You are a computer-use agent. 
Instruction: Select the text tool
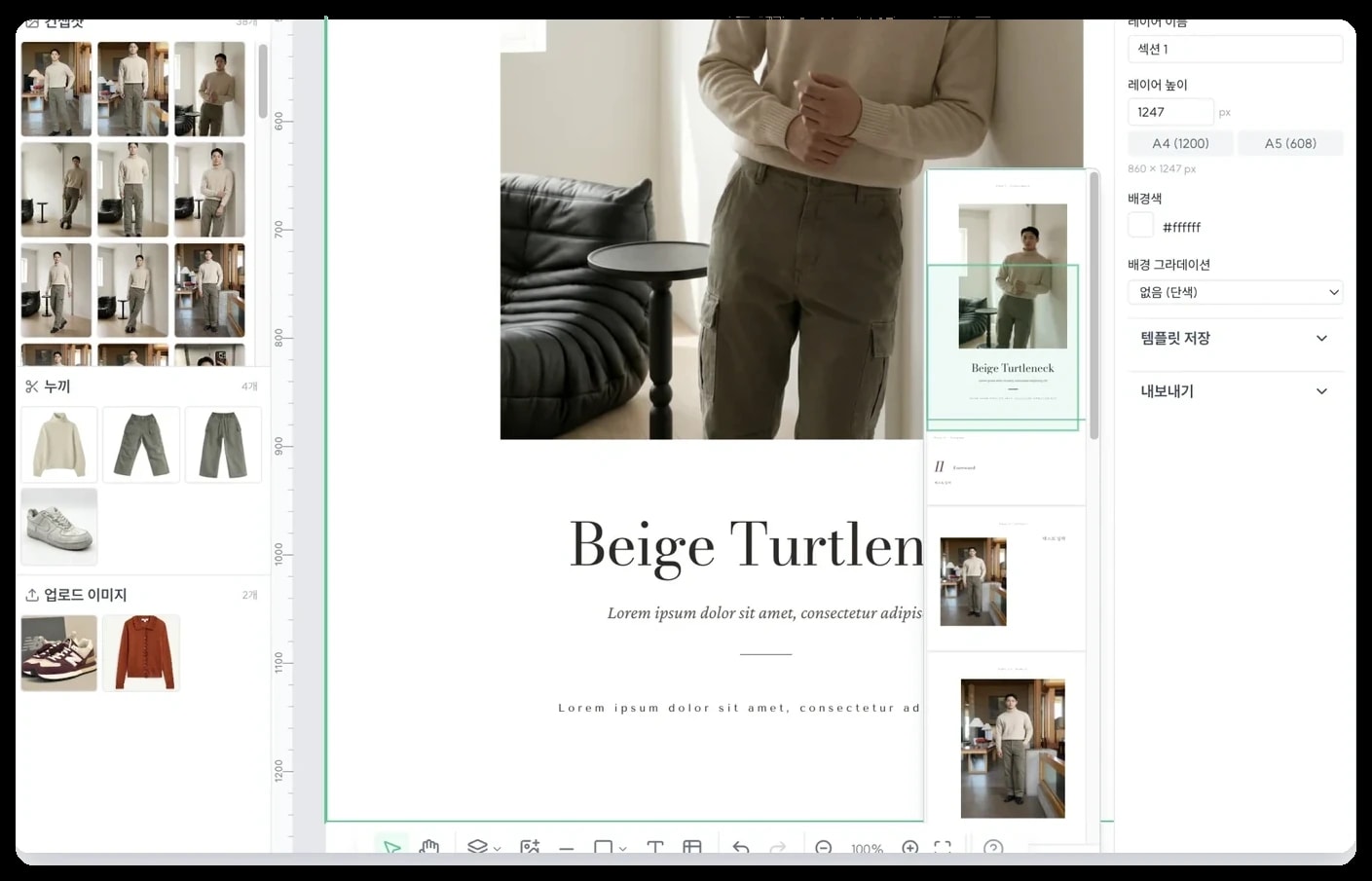tap(655, 848)
